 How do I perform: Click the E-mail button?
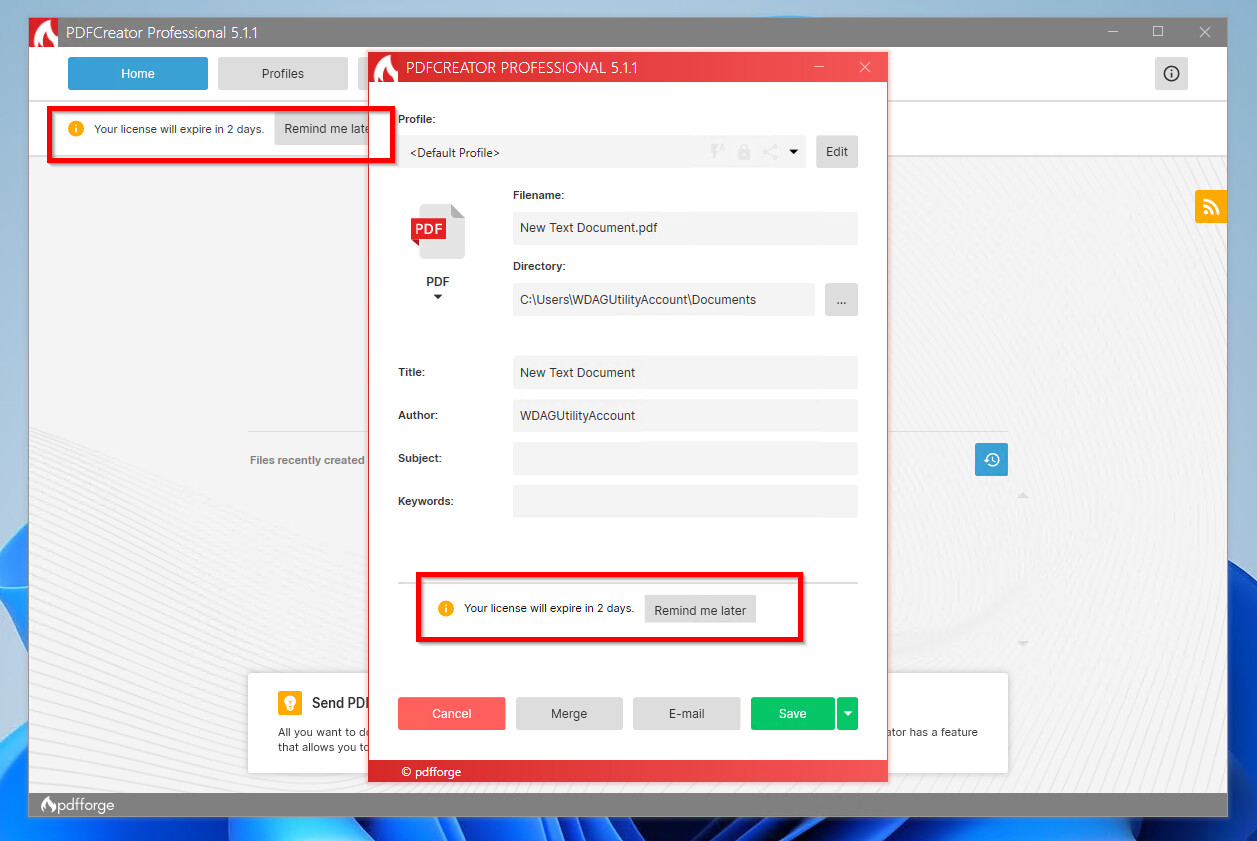tap(687, 714)
